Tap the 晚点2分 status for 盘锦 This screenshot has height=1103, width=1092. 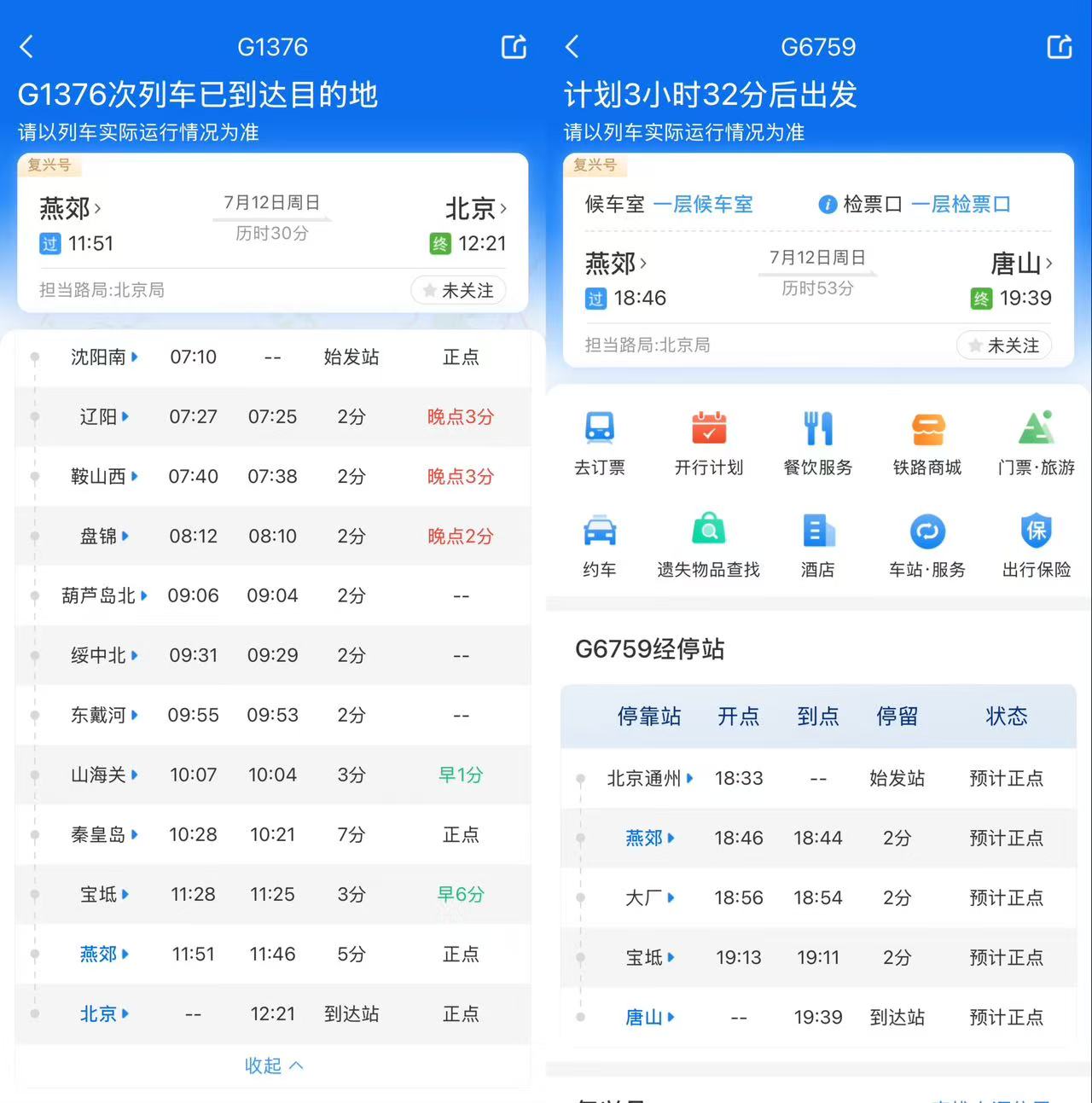[x=461, y=536]
